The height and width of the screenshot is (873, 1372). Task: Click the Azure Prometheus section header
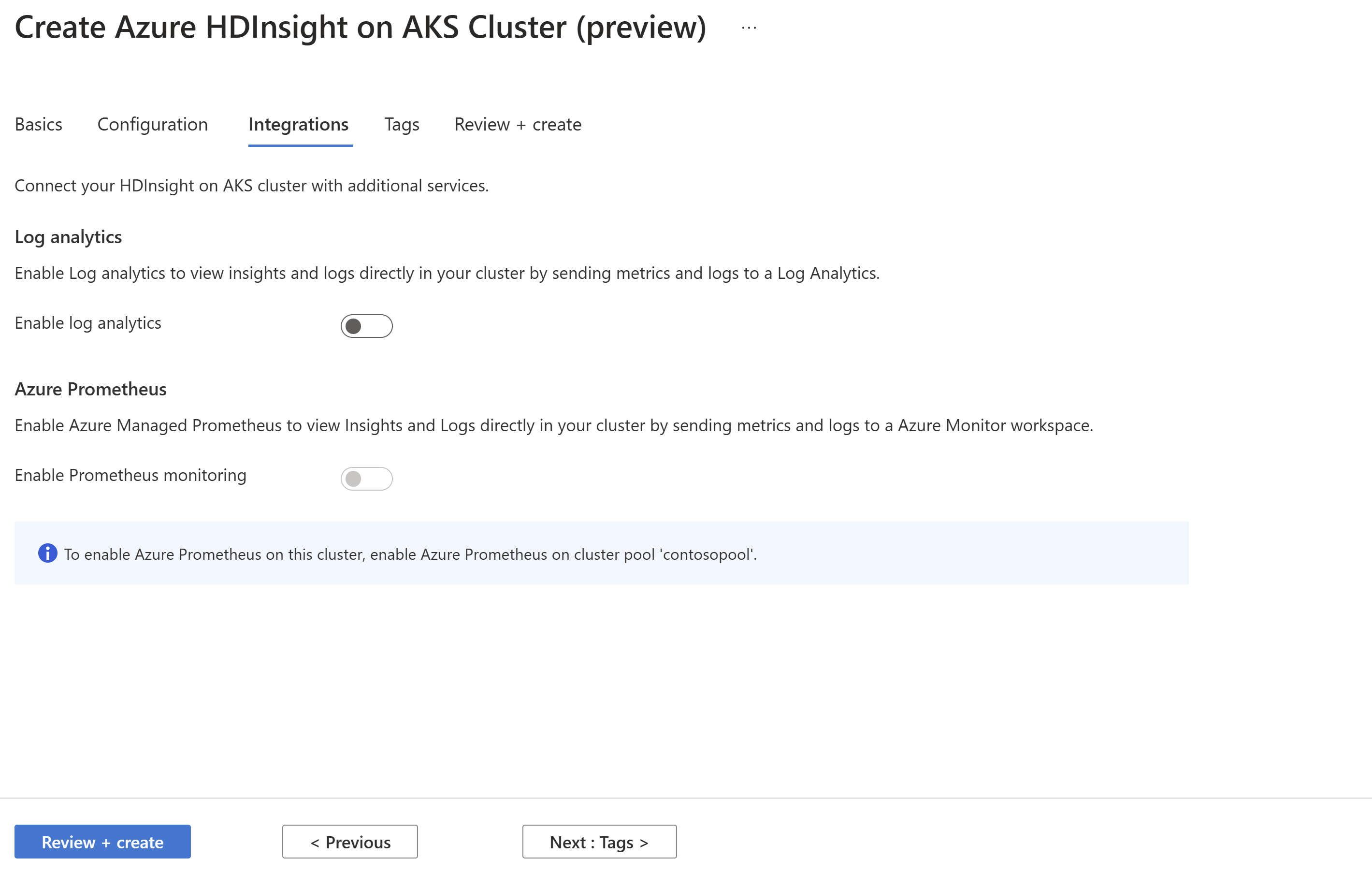click(x=91, y=388)
